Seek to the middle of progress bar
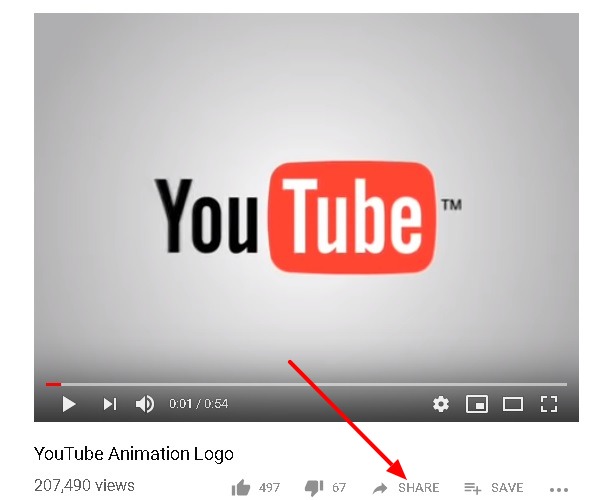Viewport: 600px width, 500px height. (x=307, y=384)
